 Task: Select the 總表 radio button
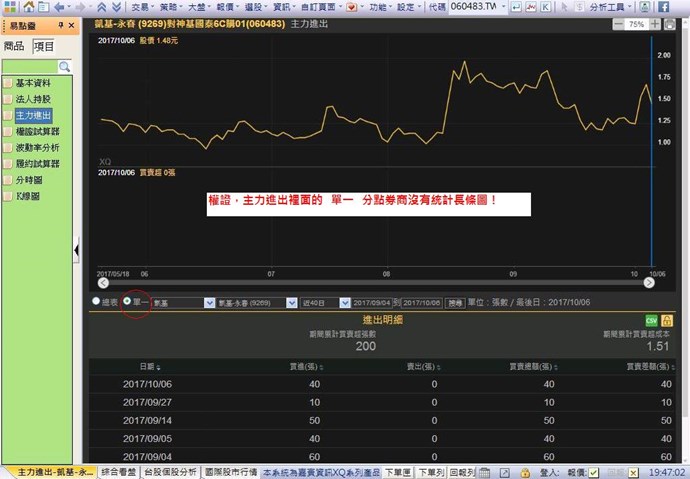96,301
